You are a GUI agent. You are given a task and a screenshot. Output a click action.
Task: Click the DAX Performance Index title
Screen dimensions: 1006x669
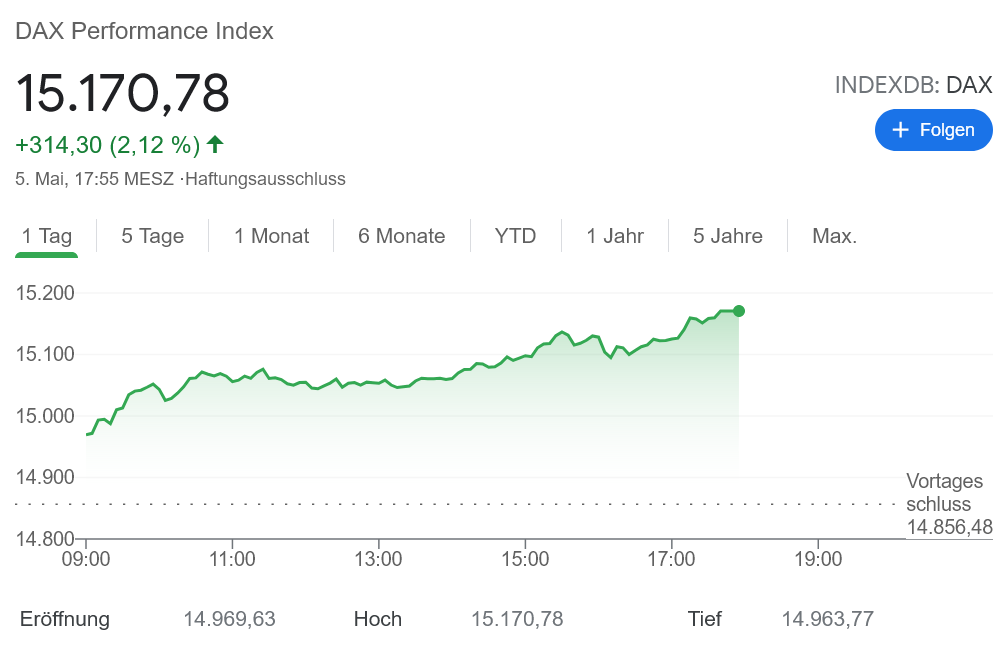pos(144,31)
